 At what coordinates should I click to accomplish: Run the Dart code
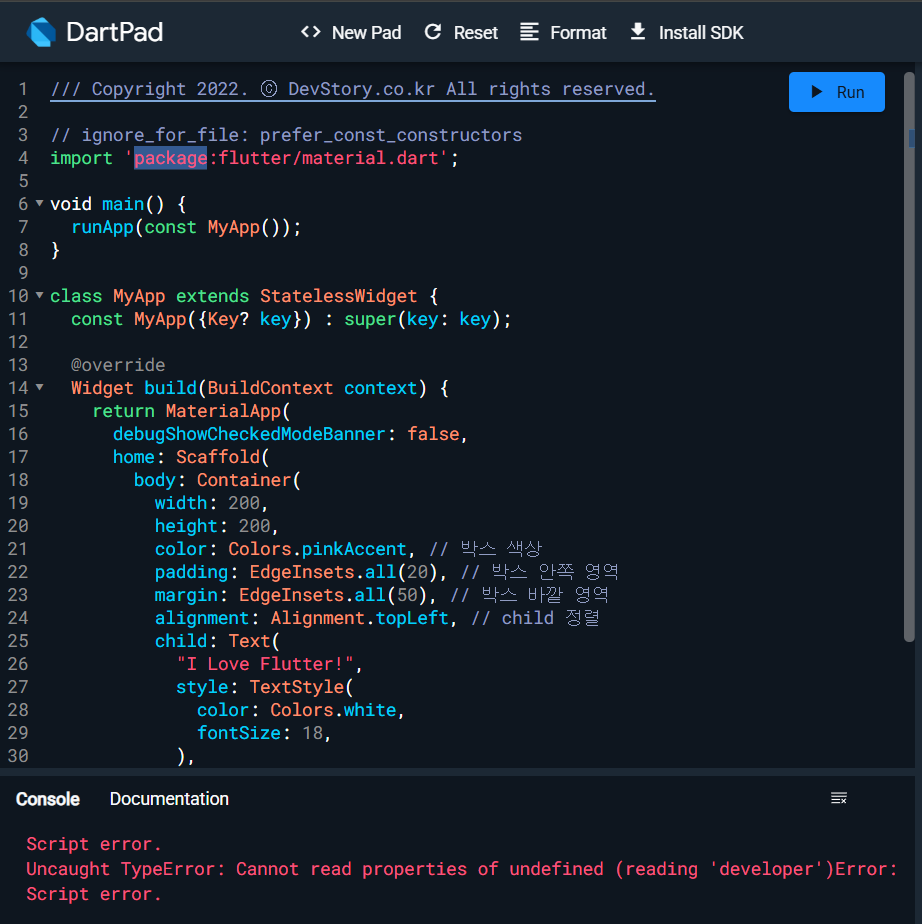(837, 92)
